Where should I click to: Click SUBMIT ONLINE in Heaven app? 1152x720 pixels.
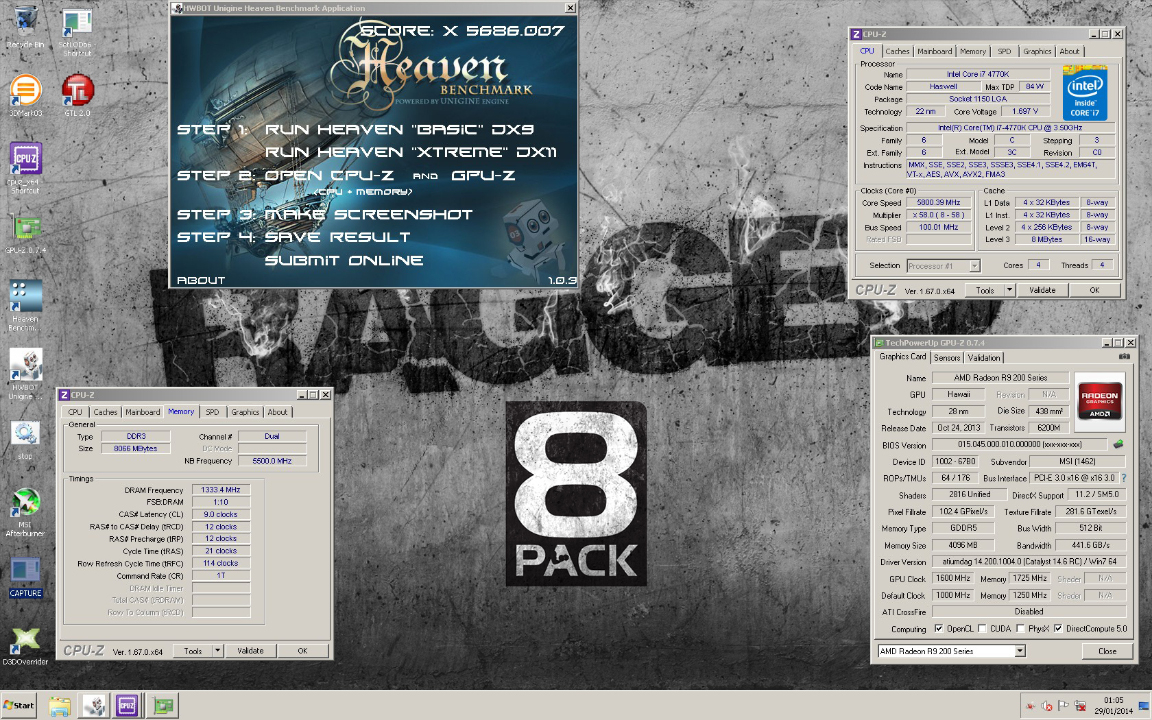[x=344, y=261]
